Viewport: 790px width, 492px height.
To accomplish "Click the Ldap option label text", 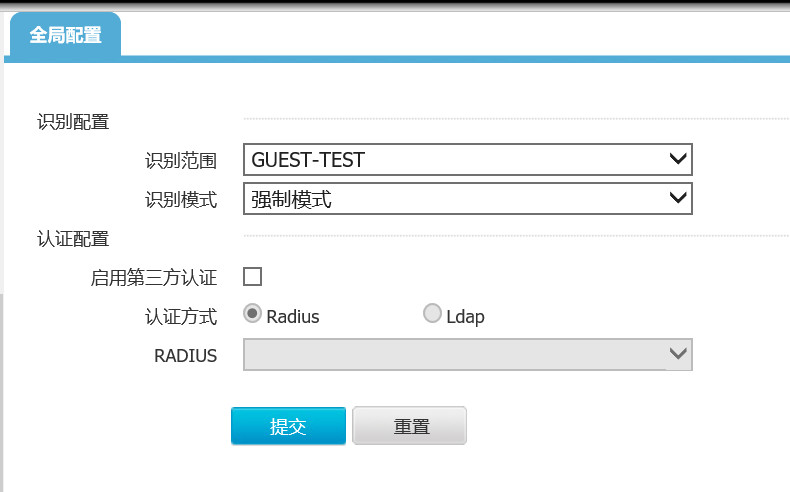I will (x=465, y=317).
